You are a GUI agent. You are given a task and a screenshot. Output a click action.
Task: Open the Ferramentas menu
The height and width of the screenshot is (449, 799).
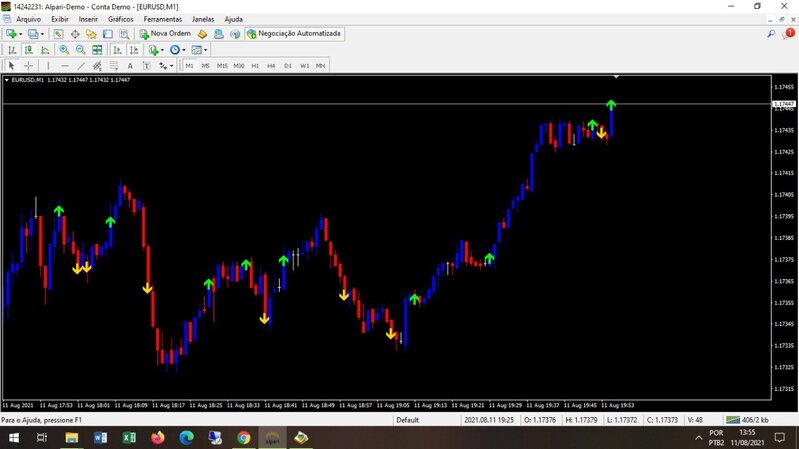[x=163, y=19]
